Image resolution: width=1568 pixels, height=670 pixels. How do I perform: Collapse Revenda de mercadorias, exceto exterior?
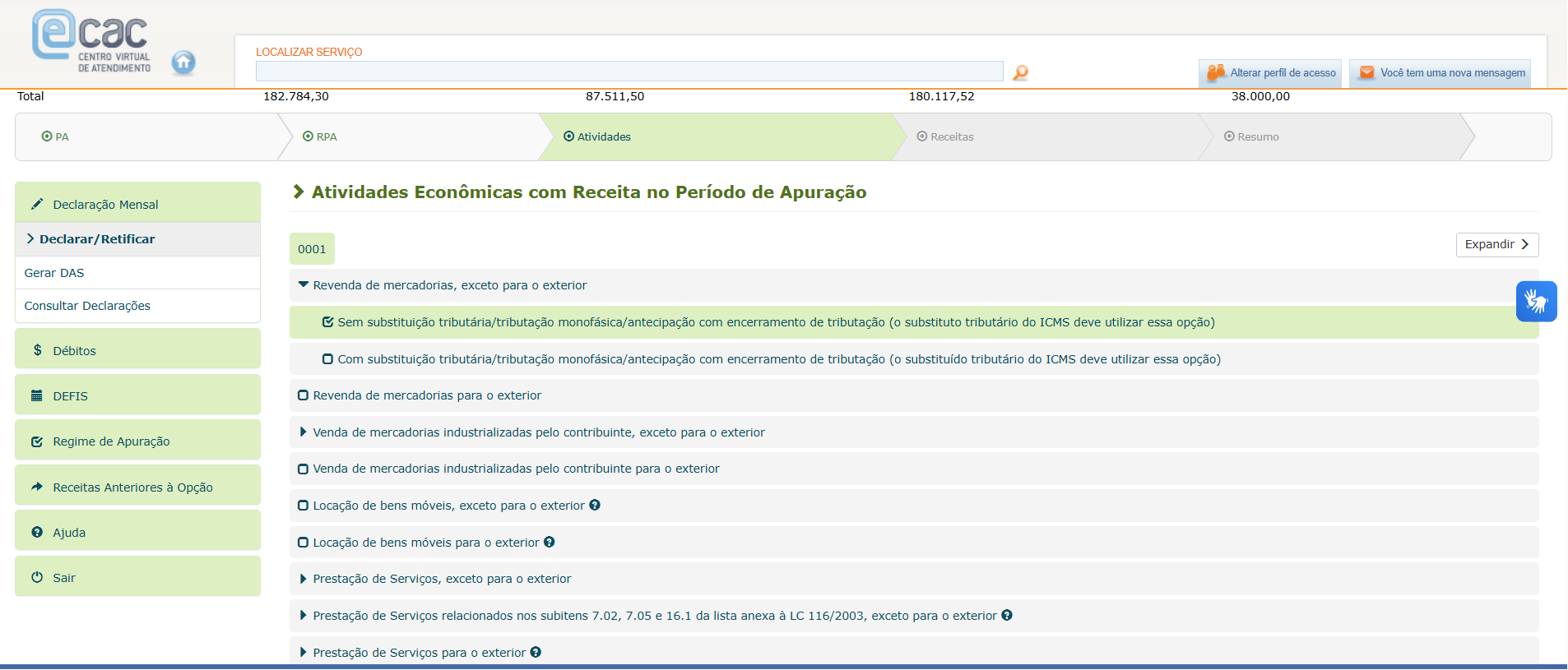pos(304,284)
